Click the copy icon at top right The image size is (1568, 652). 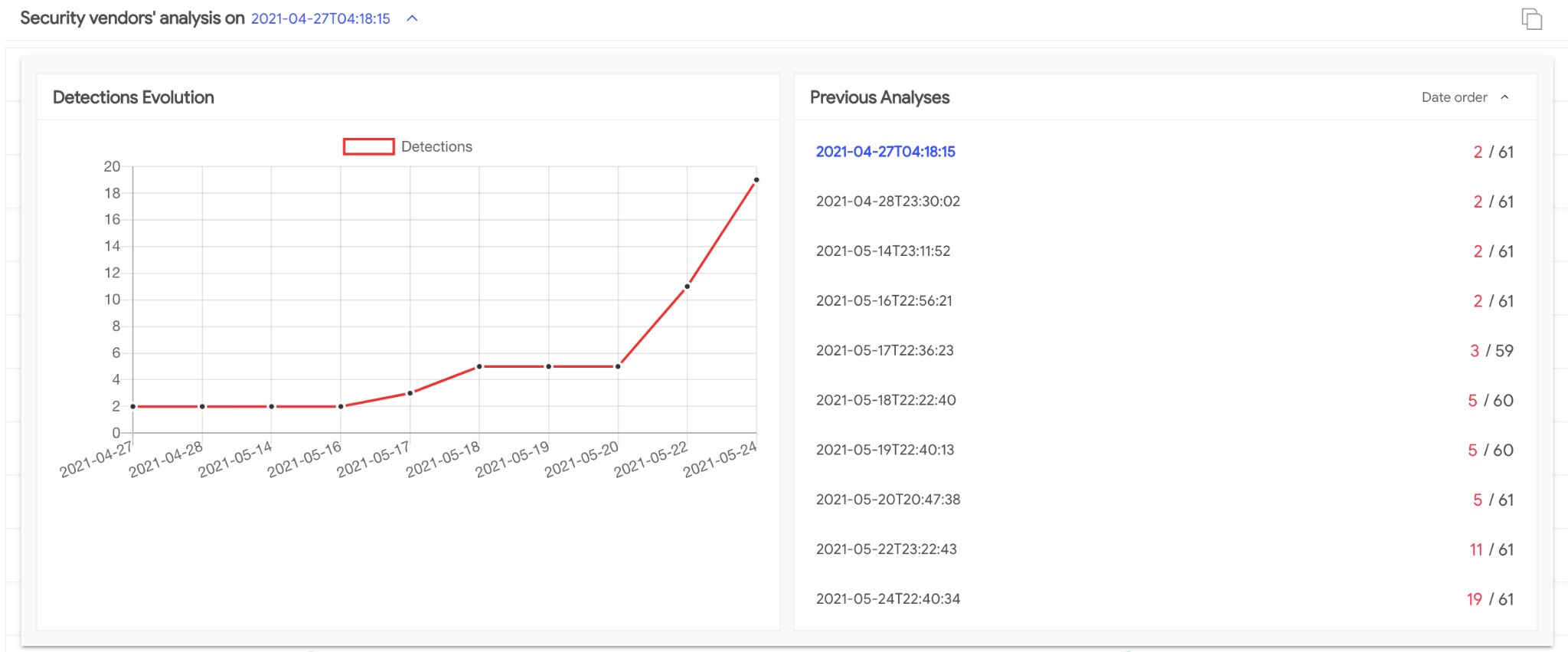(x=1531, y=19)
